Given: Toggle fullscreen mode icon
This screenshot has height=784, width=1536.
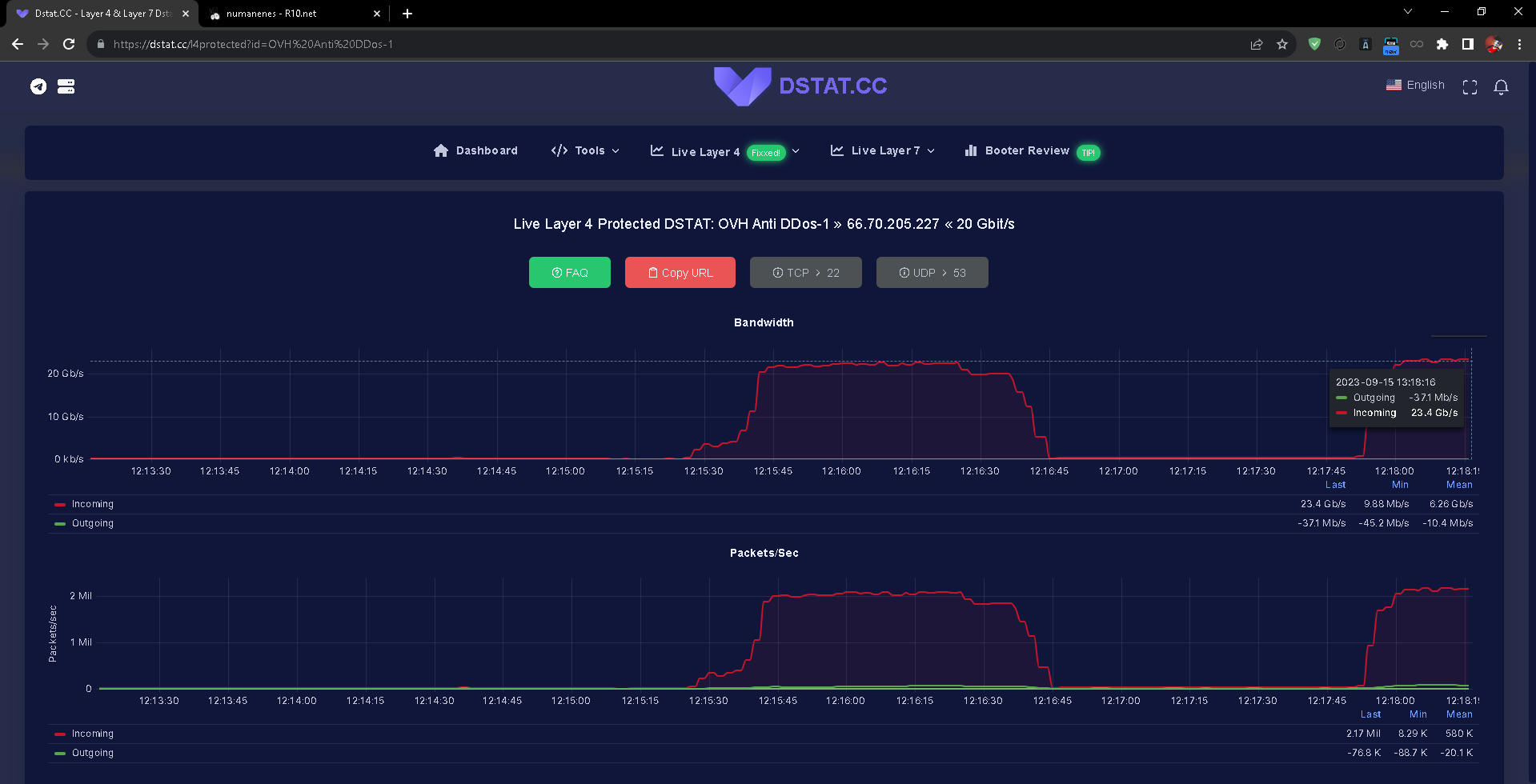Looking at the screenshot, I should click(x=1470, y=86).
